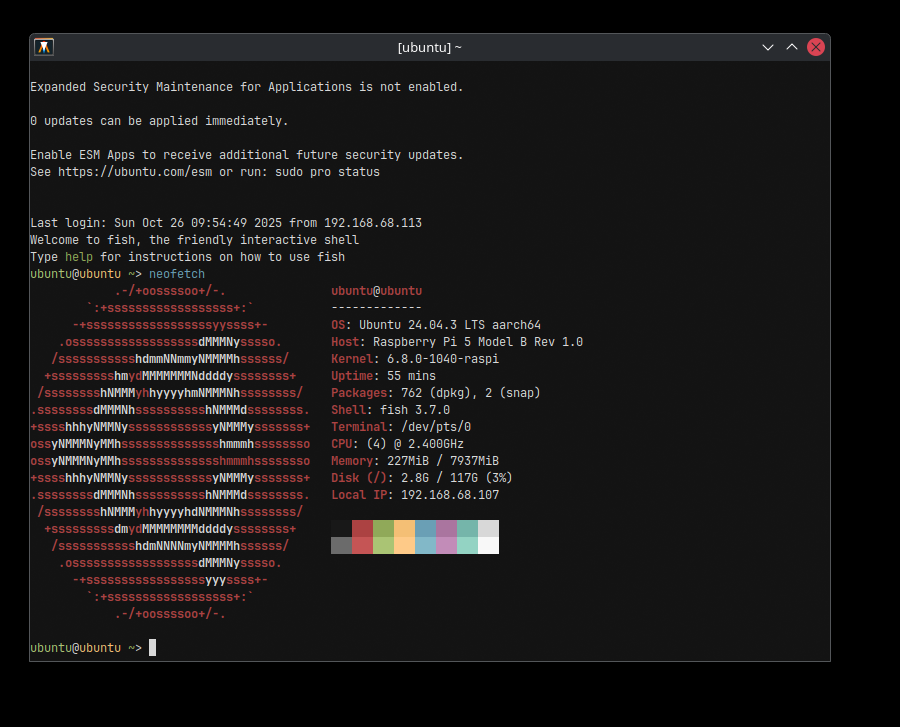Click the black swatch in top palette row
This screenshot has width=900, height=727.
point(342,528)
